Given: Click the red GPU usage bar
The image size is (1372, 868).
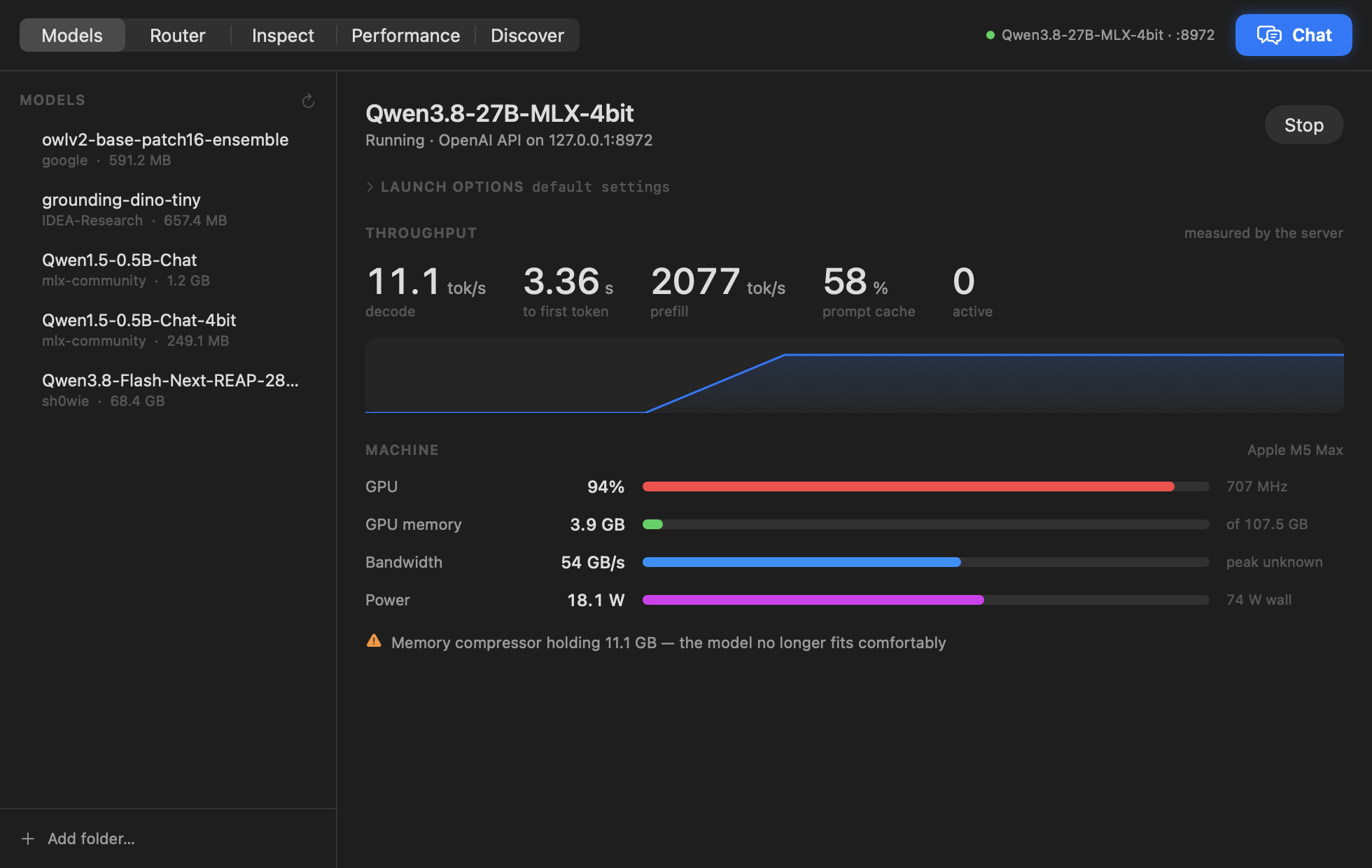Looking at the screenshot, I should pyautogui.click(x=909, y=486).
